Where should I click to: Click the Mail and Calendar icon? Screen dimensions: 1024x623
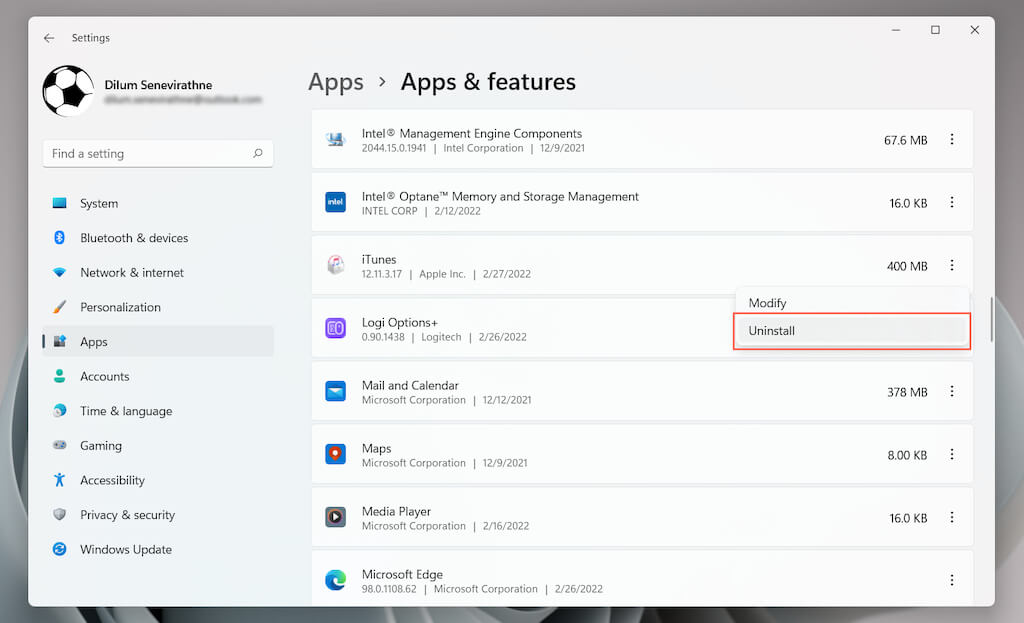pyautogui.click(x=336, y=392)
